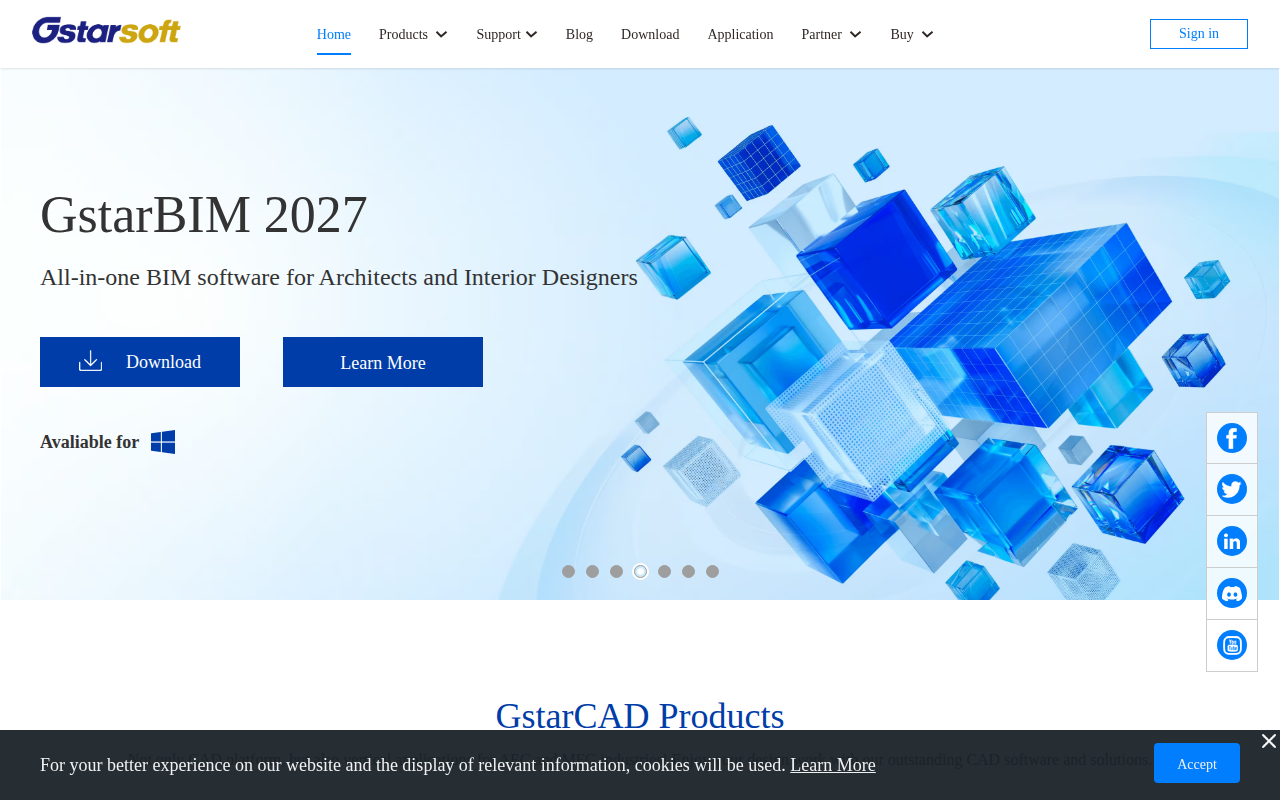Open the Application nav item
This screenshot has width=1280, height=800.
[740, 34]
